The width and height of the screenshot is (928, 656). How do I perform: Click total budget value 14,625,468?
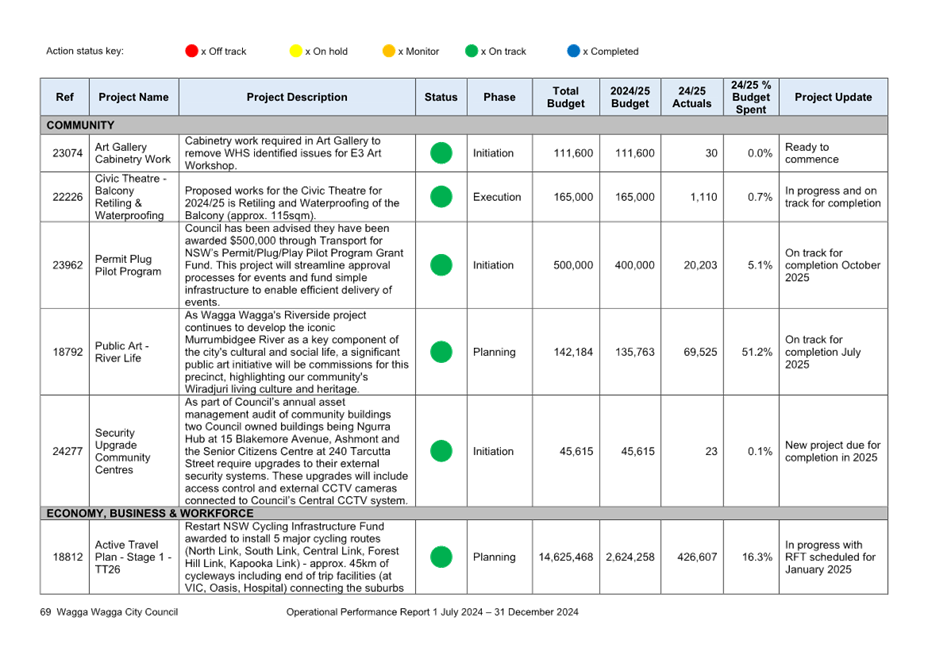[x=566, y=557]
